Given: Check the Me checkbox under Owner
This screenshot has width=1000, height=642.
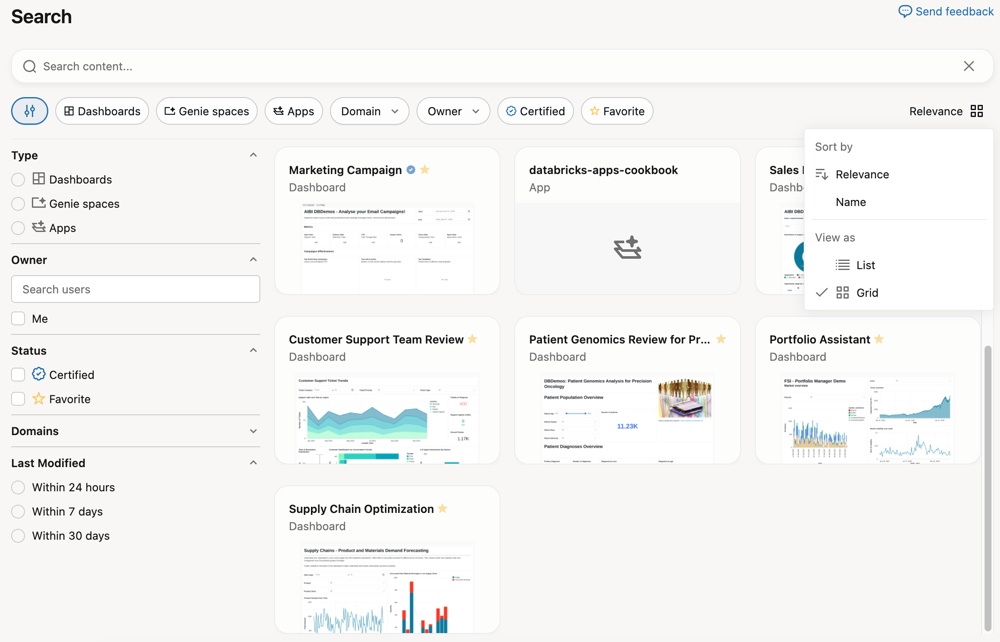Looking at the screenshot, I should [x=17, y=318].
